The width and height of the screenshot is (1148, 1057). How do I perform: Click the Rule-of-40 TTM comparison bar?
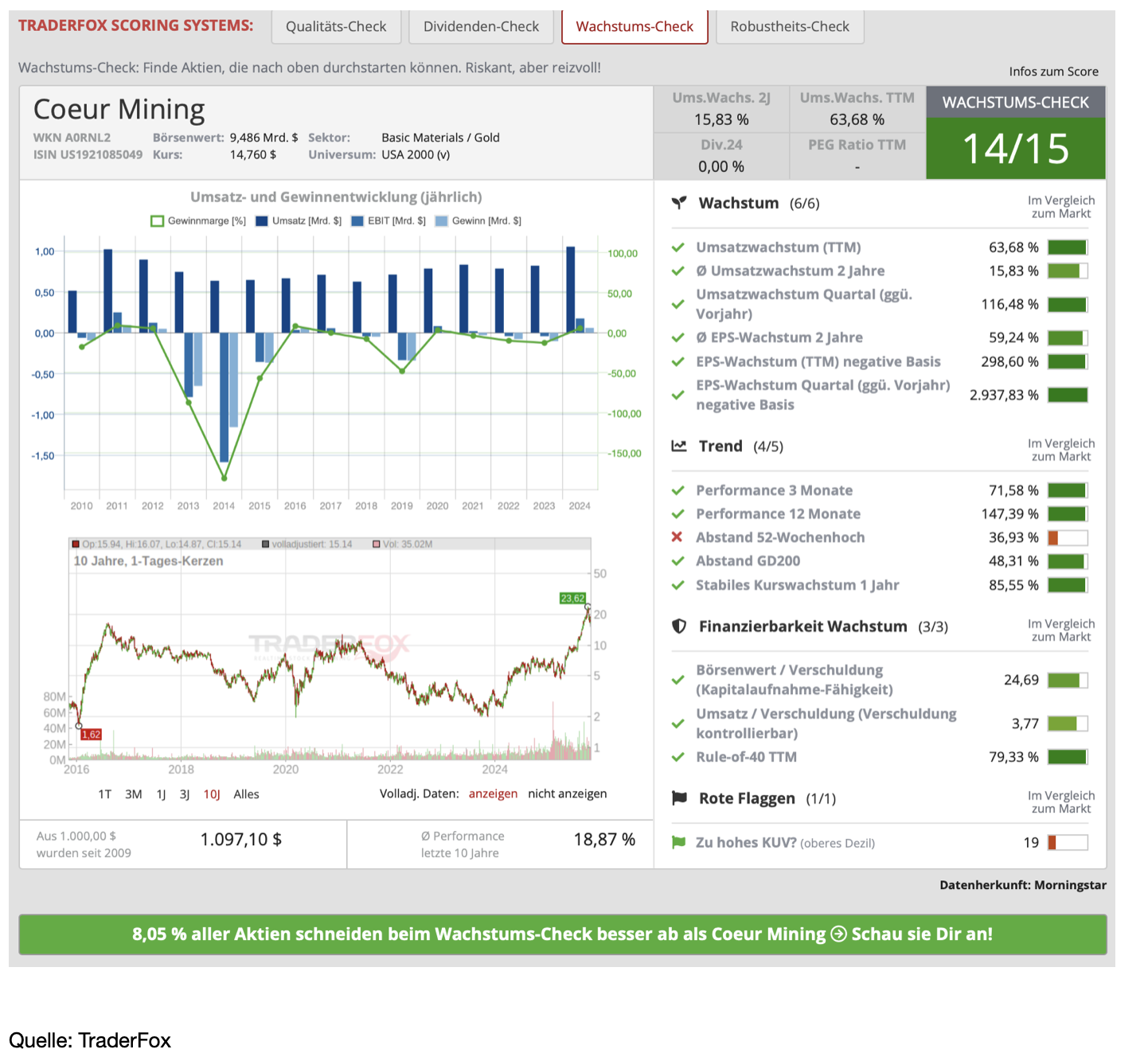pos(1068,757)
